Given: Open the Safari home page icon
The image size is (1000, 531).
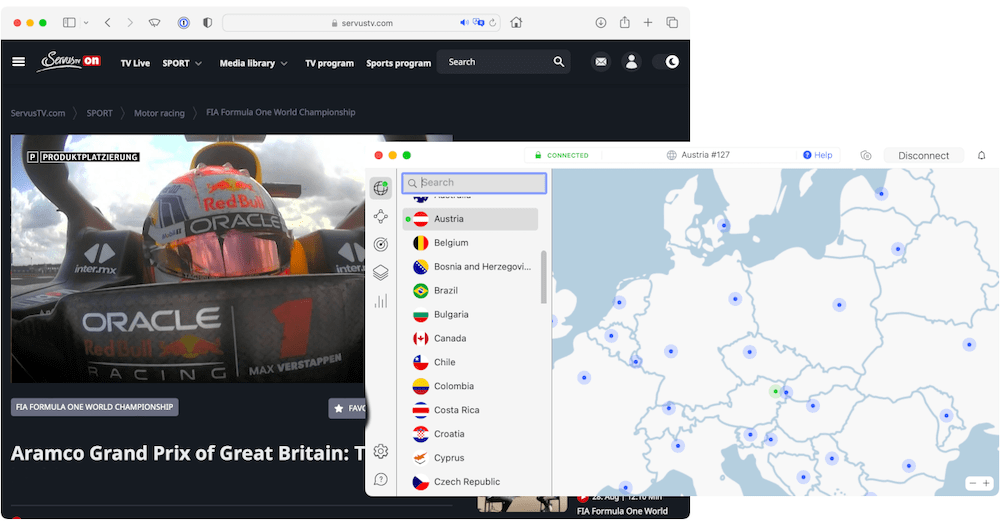Looking at the screenshot, I should pyautogui.click(x=516, y=22).
